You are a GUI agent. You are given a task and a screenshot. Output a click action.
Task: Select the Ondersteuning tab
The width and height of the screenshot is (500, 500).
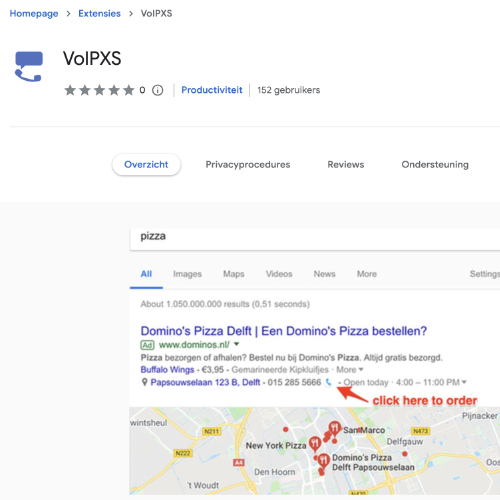435,164
